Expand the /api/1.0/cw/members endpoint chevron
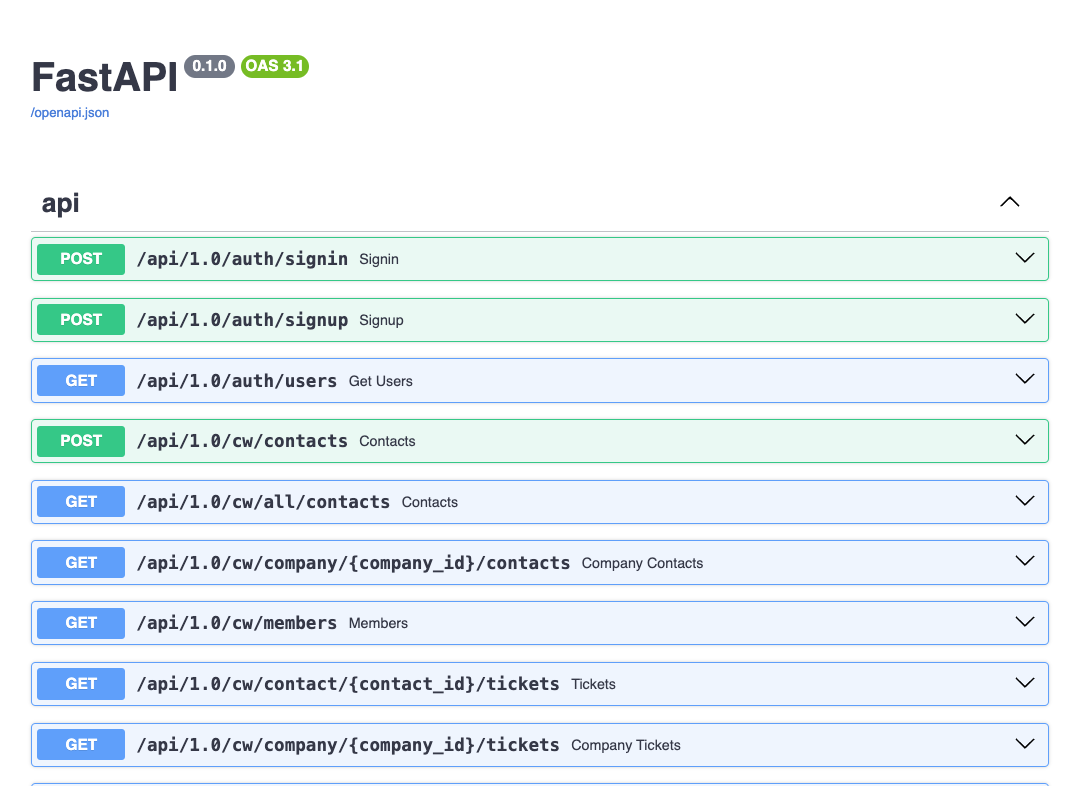Viewport: 1080px width, 786px height. tap(1025, 621)
